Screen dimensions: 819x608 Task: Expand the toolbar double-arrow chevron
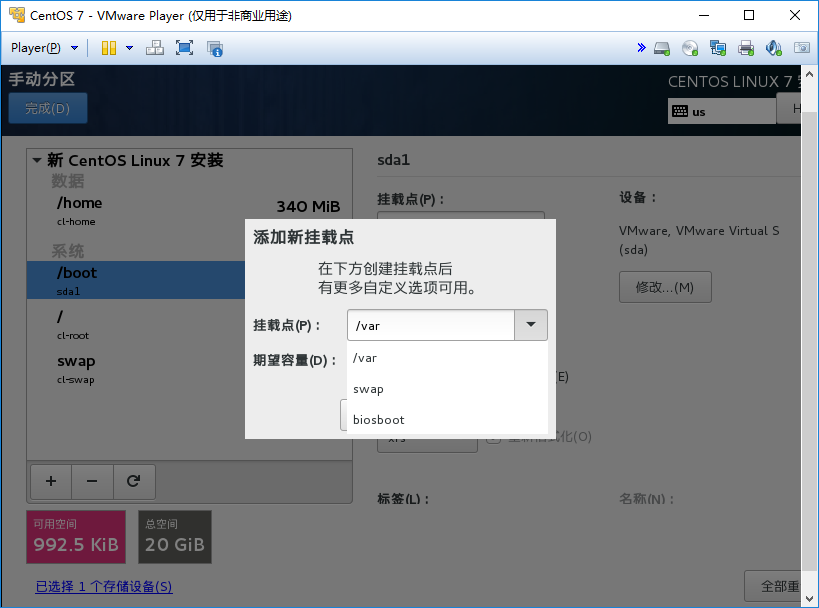point(641,48)
